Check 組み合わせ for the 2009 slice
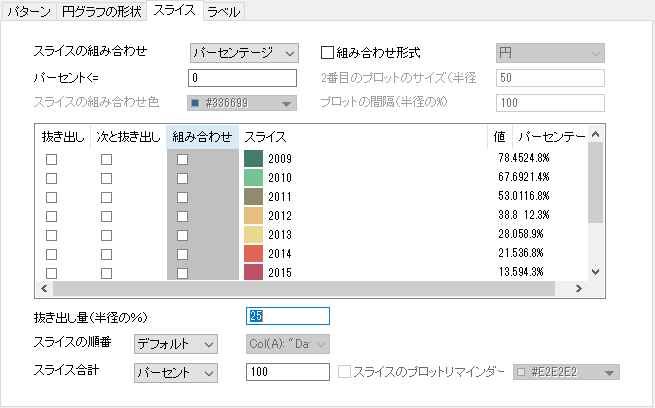This screenshot has width=655, height=408. (182, 159)
